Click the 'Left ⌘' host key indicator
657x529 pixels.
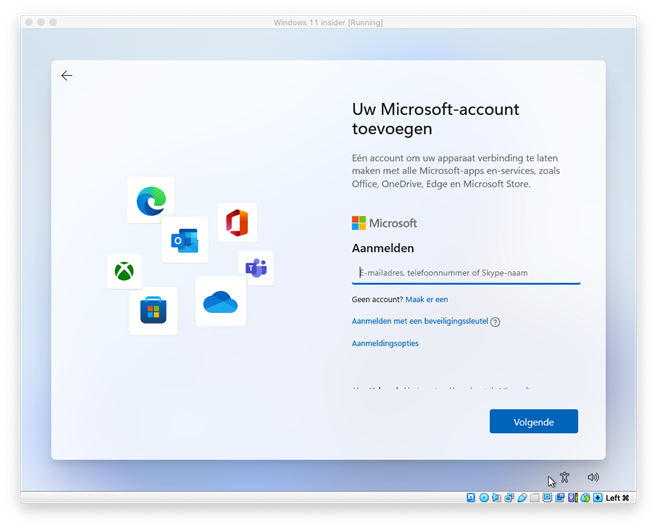(x=617, y=498)
